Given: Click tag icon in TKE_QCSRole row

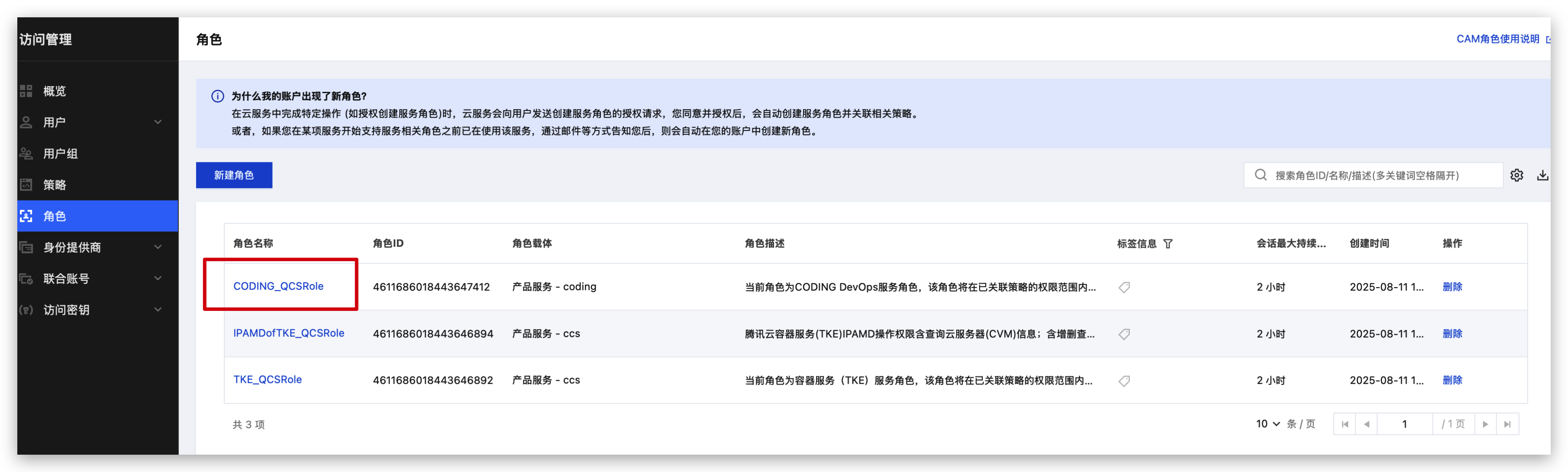Looking at the screenshot, I should click(x=1124, y=381).
